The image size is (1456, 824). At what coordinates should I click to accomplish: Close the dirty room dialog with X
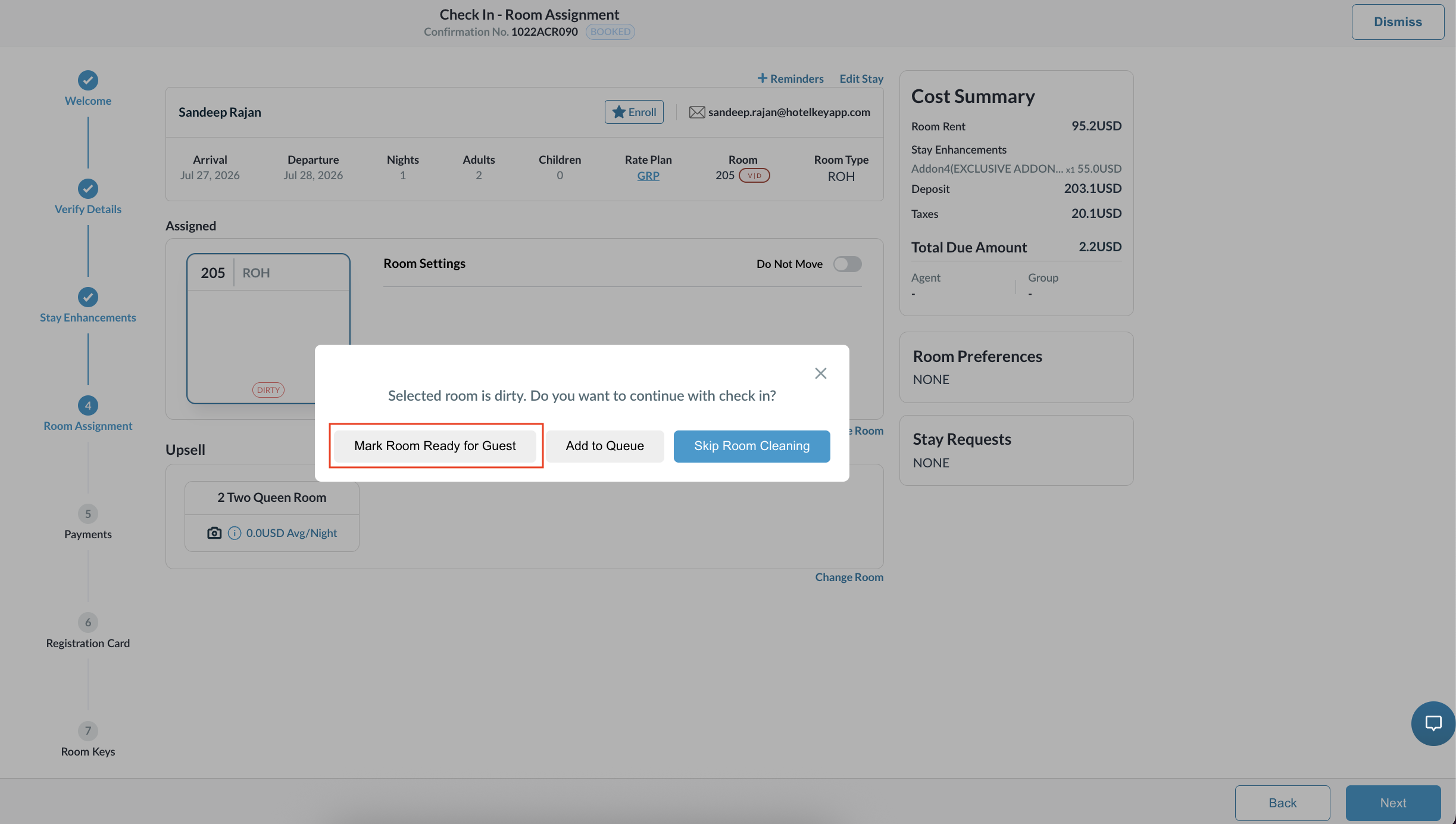(820, 373)
